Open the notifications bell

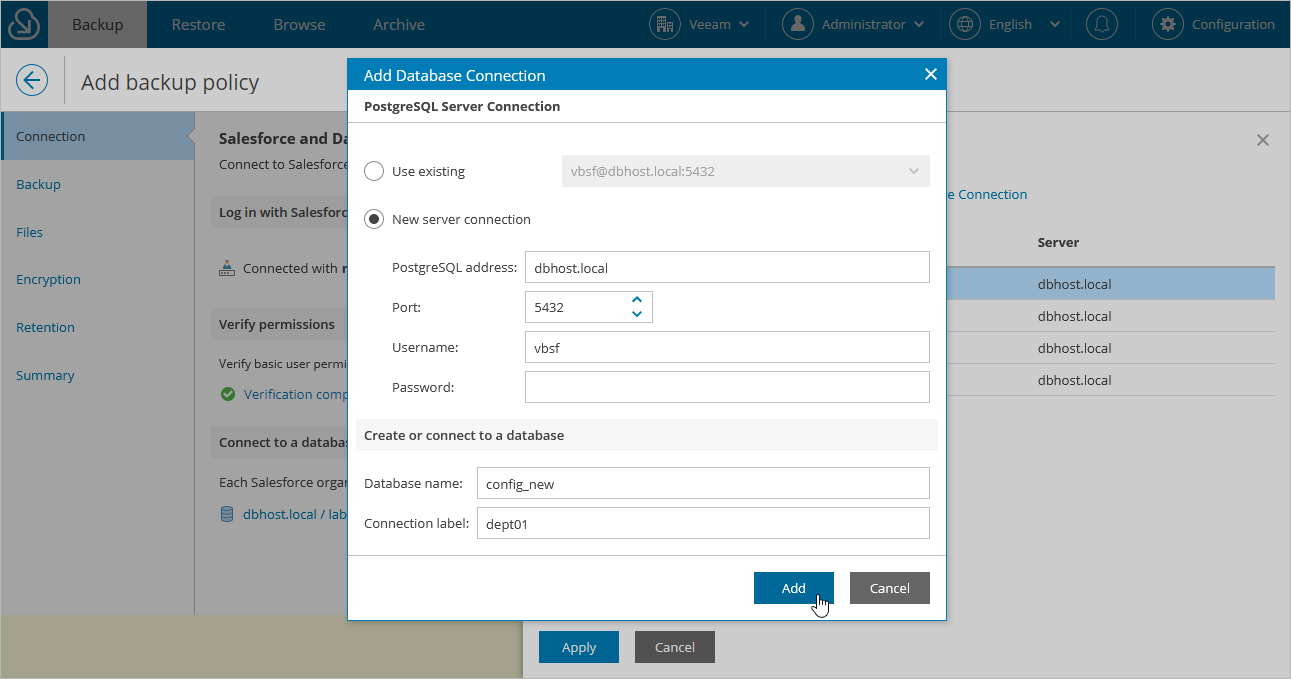tap(1101, 23)
